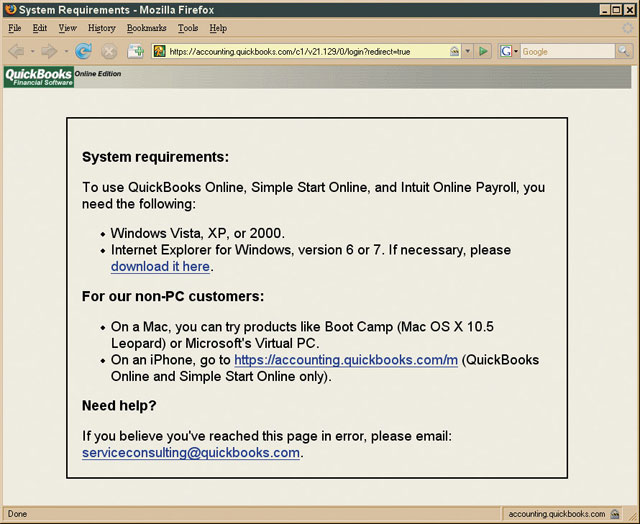
Task: Go back with the Back arrow button
Action: coord(17,51)
